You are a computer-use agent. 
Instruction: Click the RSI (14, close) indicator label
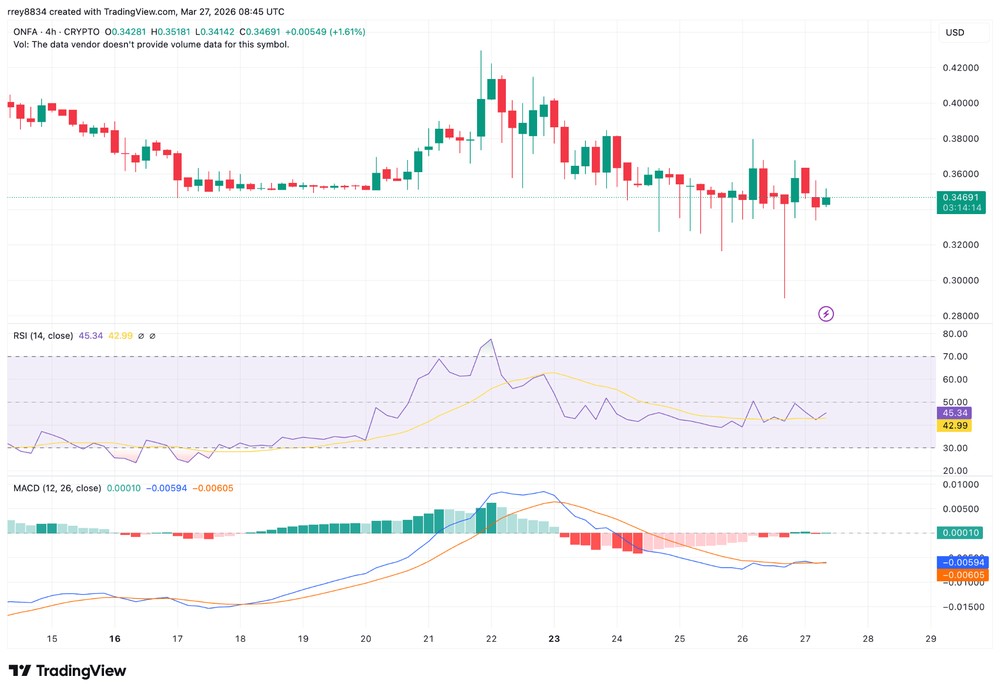tap(43, 335)
